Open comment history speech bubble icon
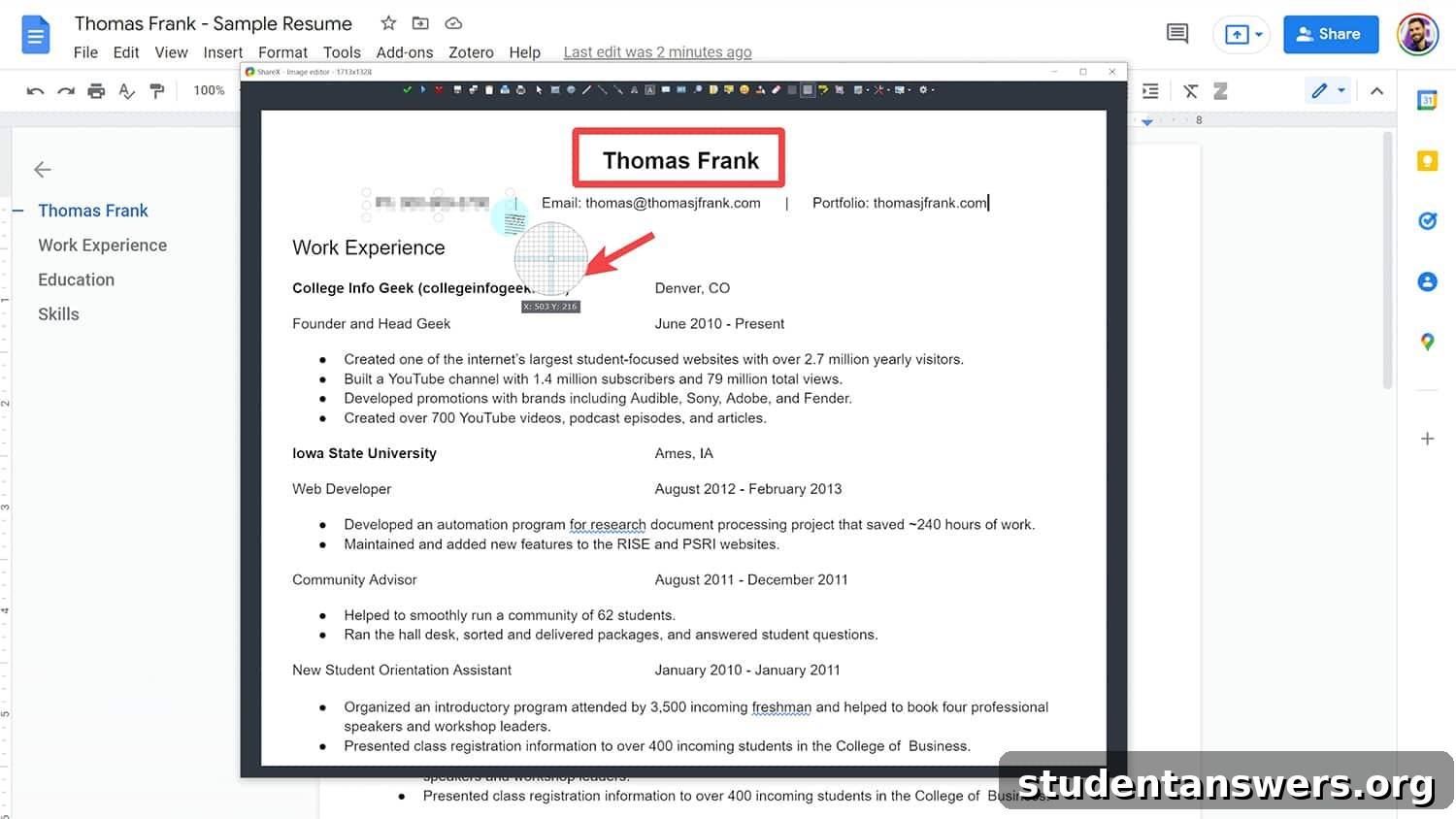Image resolution: width=1456 pixels, height=819 pixels. [x=1177, y=34]
